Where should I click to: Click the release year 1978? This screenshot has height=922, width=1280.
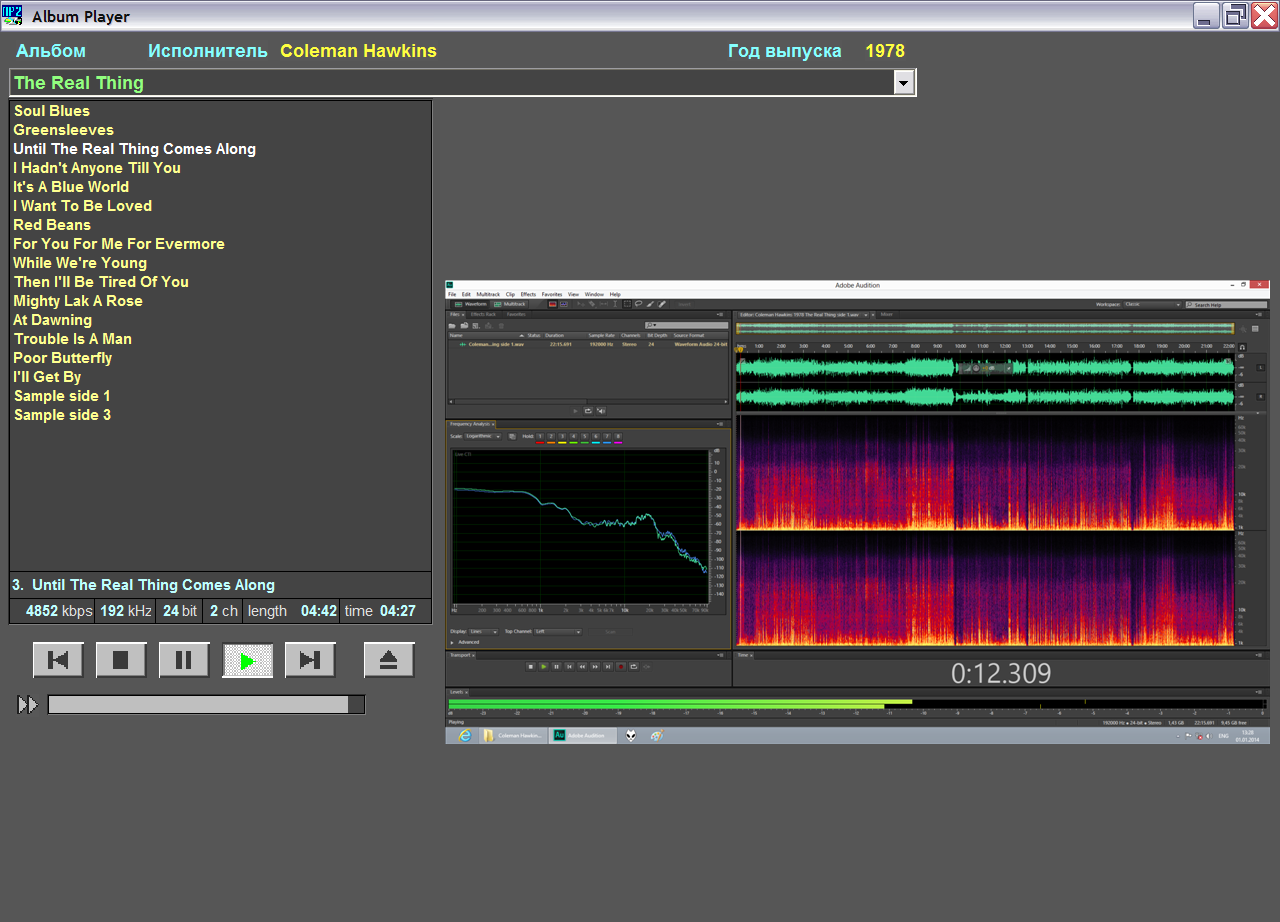point(885,51)
